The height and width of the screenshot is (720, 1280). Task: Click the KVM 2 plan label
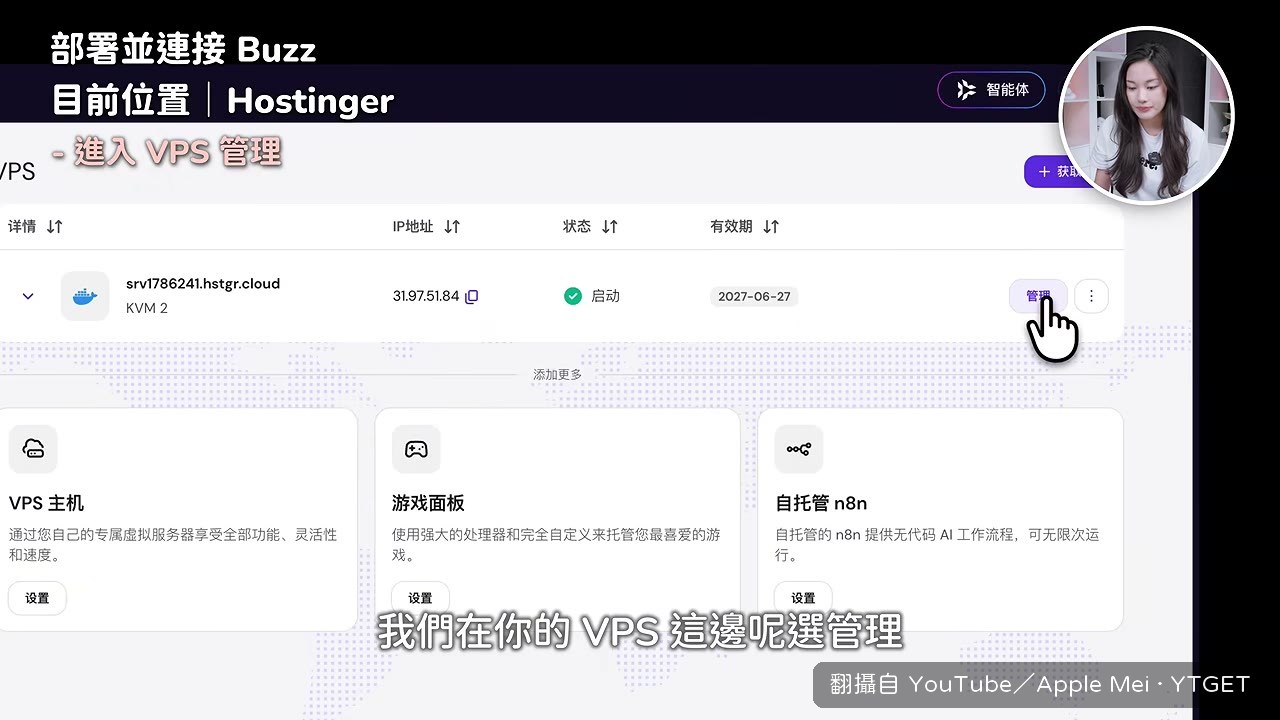pyautogui.click(x=147, y=308)
